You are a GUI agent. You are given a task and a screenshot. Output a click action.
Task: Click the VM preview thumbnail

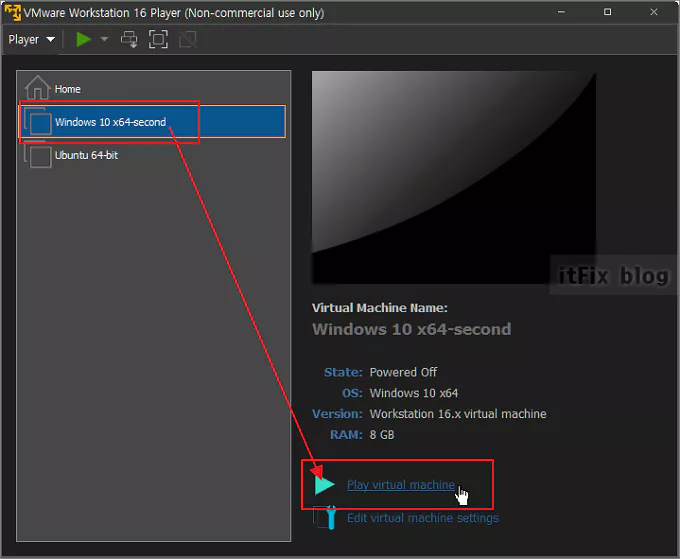tap(454, 178)
